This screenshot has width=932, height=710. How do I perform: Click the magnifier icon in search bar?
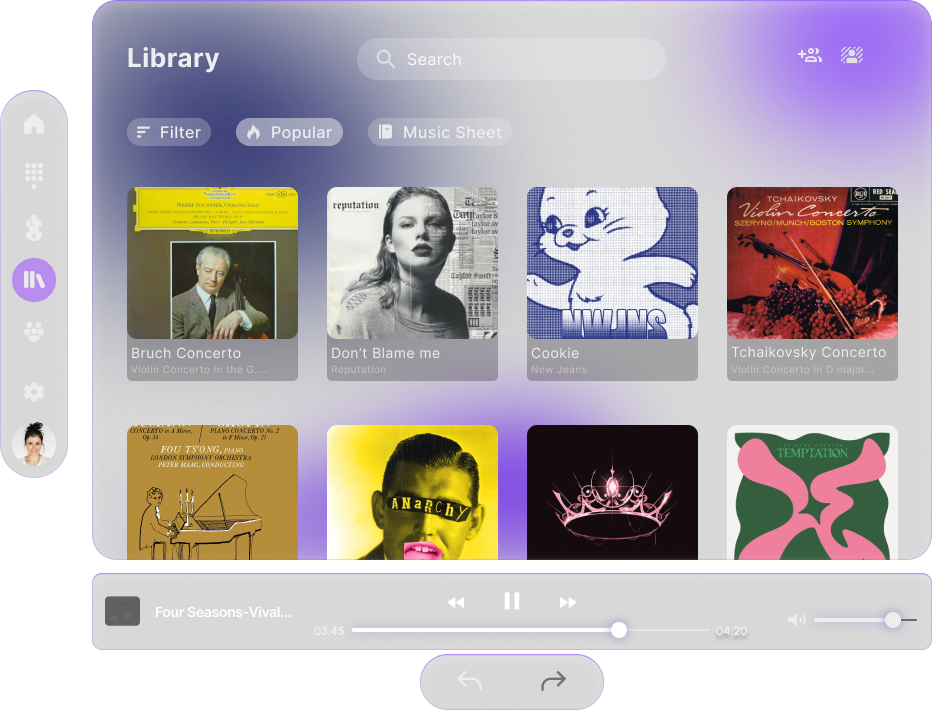click(x=385, y=59)
